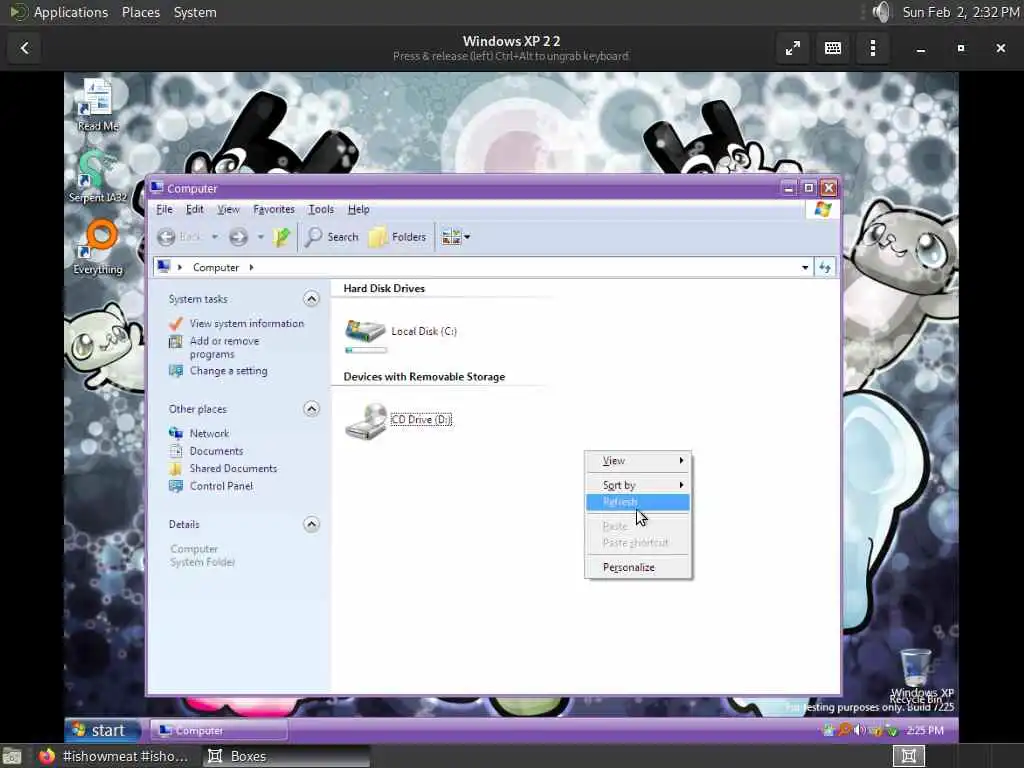Open the Edit menu

(x=195, y=210)
